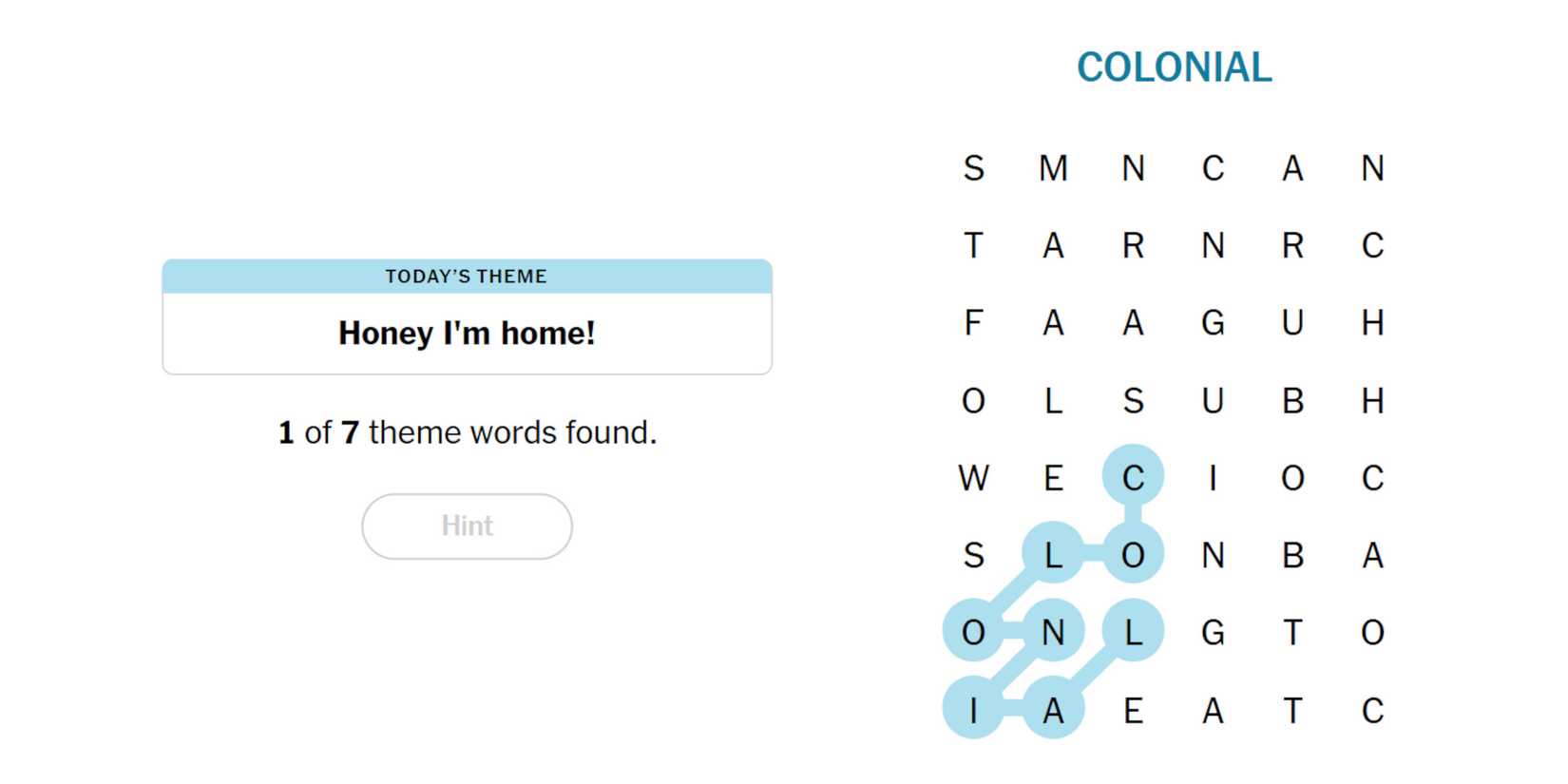Click the highlighted letter C
The image size is (1568, 784).
click(1133, 478)
